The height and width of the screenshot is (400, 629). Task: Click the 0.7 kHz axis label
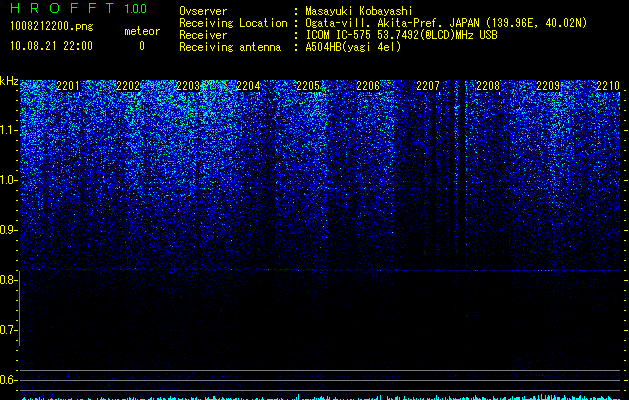(x=8, y=330)
